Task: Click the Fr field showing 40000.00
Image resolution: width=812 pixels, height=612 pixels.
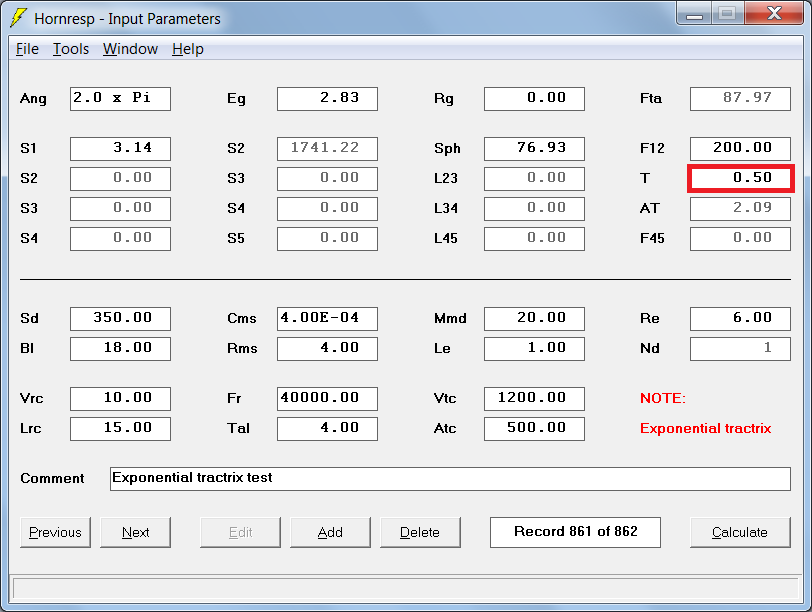Action: 327,399
